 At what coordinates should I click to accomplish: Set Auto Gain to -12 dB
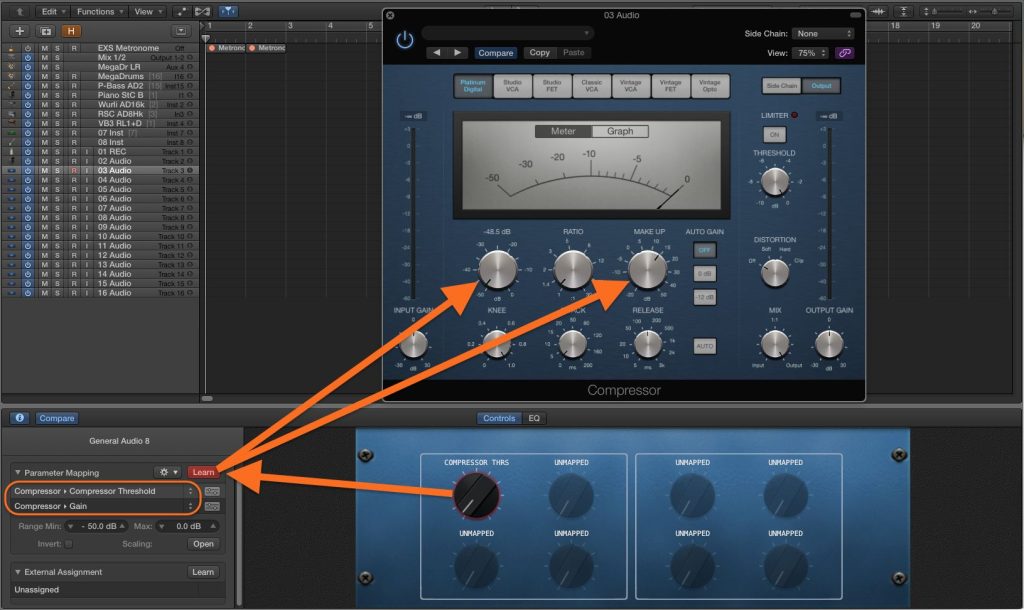(705, 297)
